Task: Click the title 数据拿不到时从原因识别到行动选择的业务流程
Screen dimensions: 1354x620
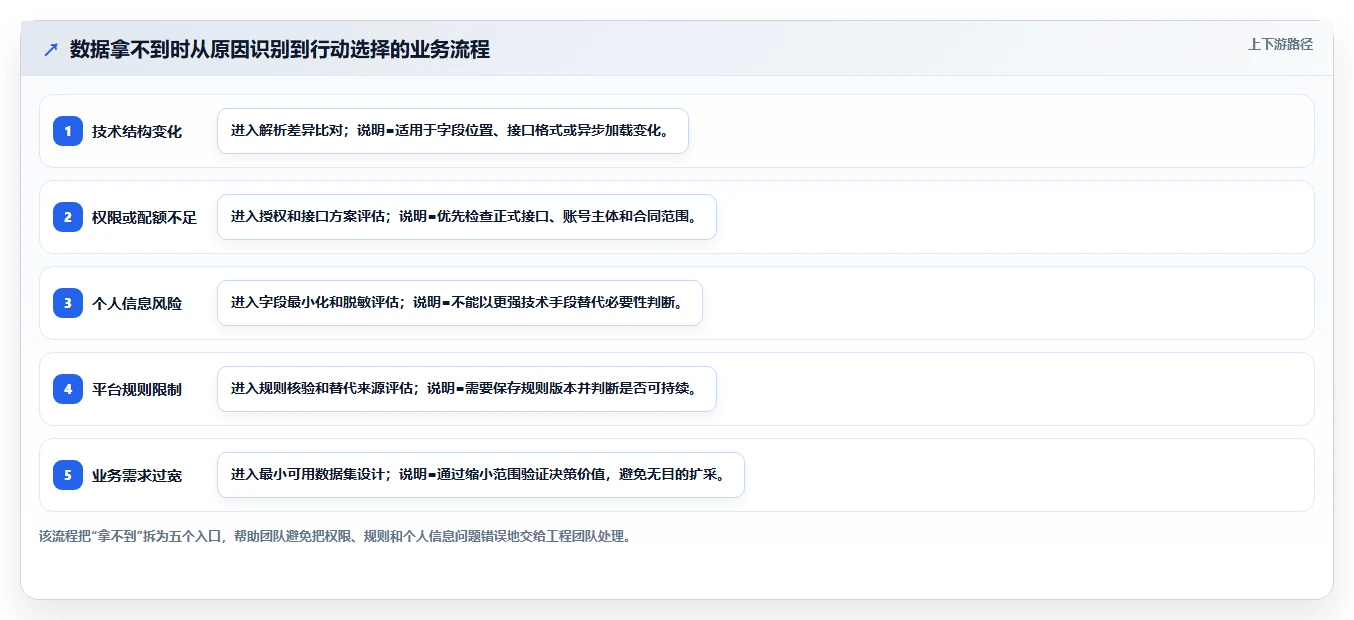Action: (280, 50)
